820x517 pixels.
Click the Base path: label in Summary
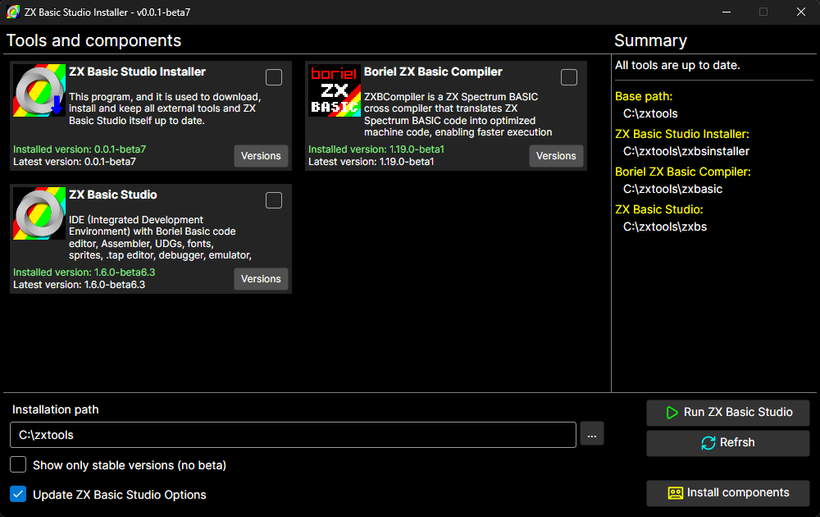click(x=644, y=96)
